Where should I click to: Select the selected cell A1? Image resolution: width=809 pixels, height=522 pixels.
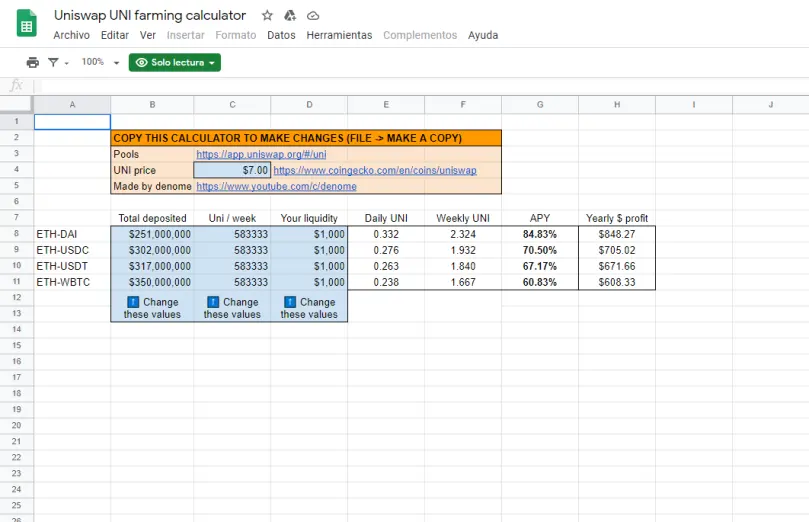72,122
